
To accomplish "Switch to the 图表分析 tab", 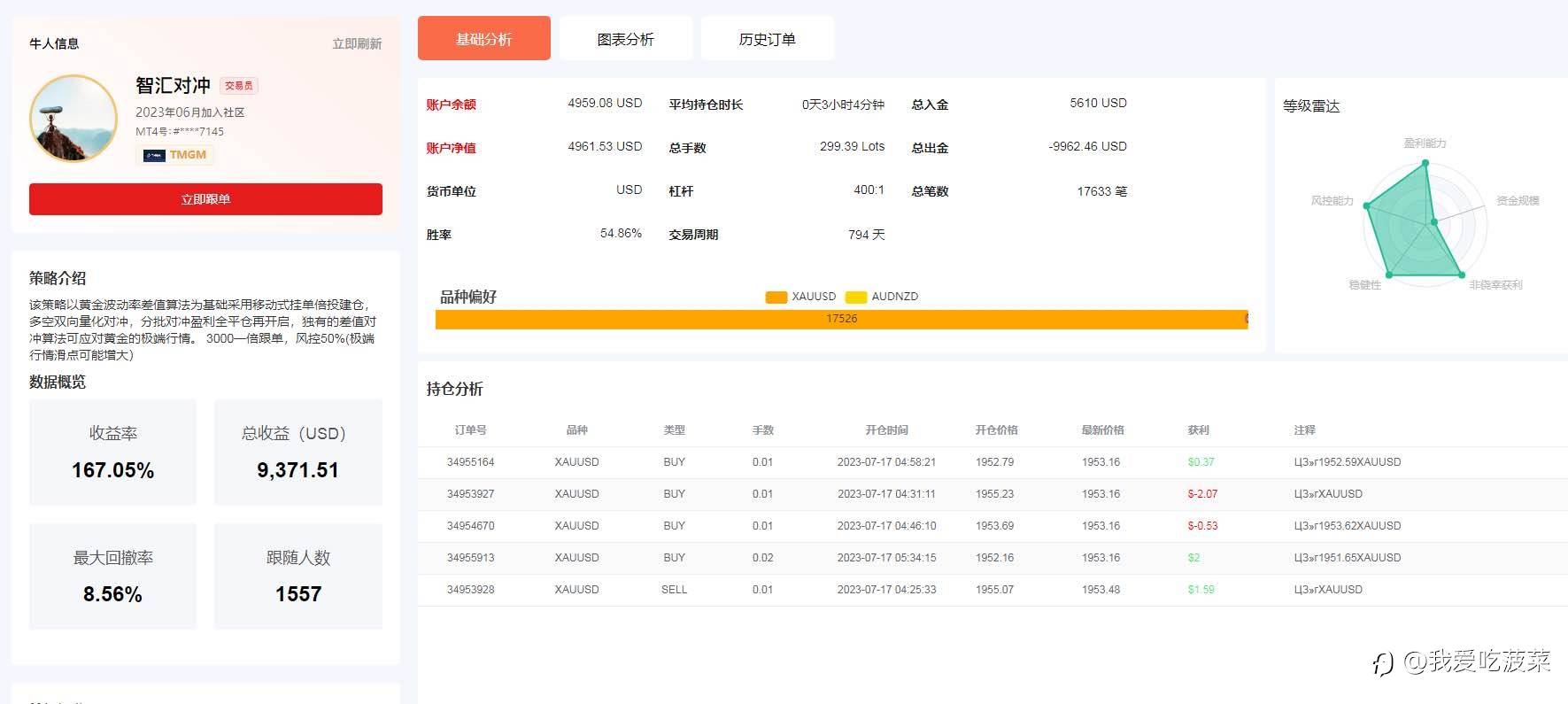I will (x=625, y=39).
